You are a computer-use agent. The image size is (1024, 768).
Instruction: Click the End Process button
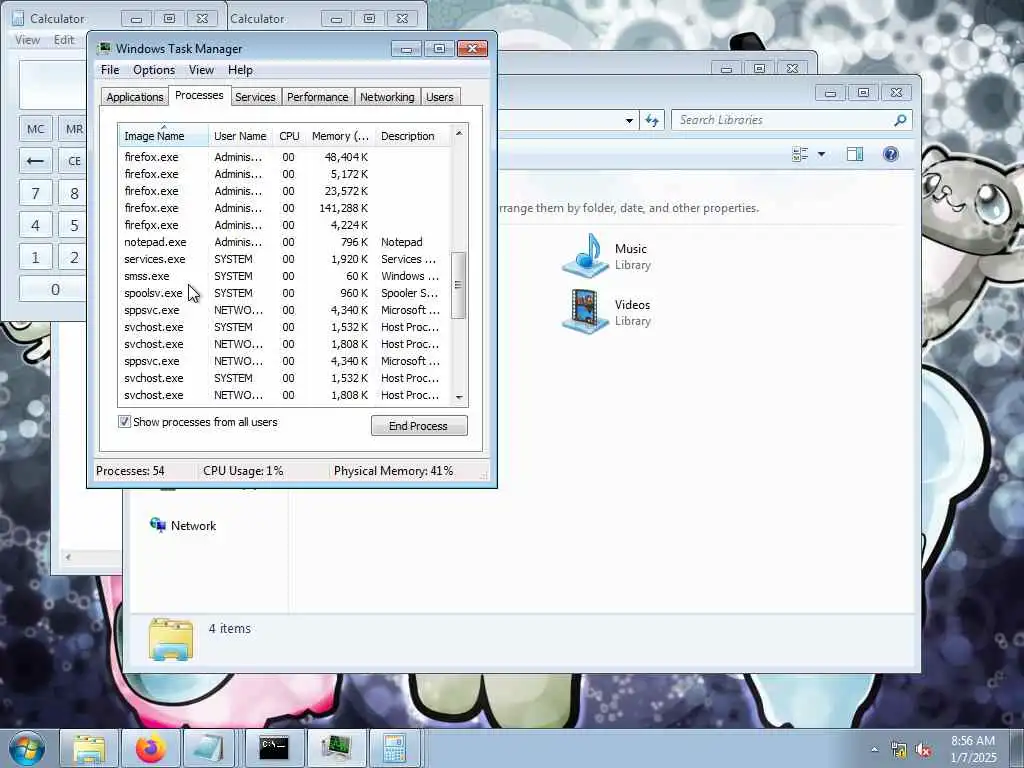click(419, 426)
